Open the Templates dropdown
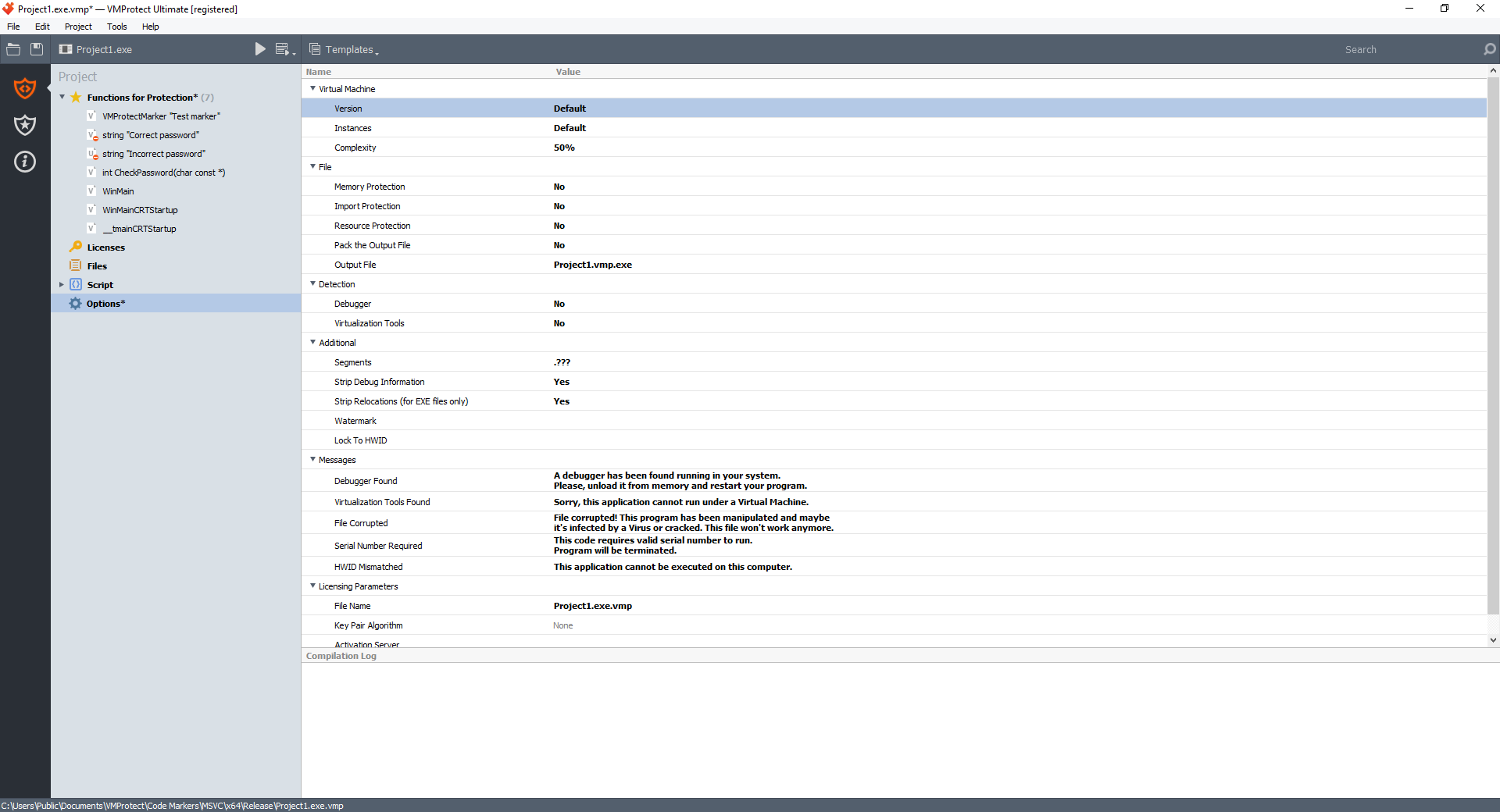Screen dimensions: 1500x812 (x=344, y=49)
